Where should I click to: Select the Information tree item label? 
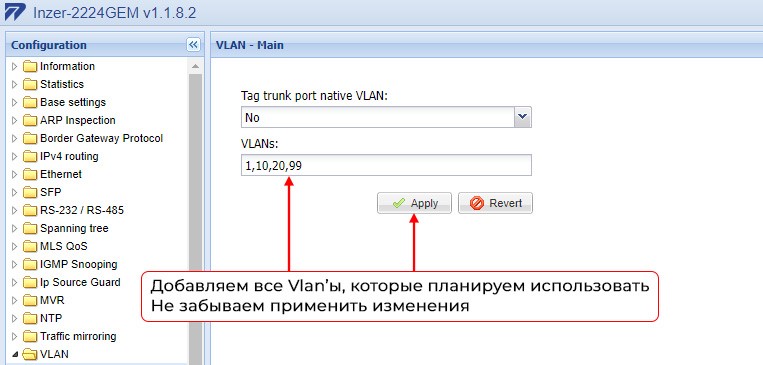[x=67, y=66]
